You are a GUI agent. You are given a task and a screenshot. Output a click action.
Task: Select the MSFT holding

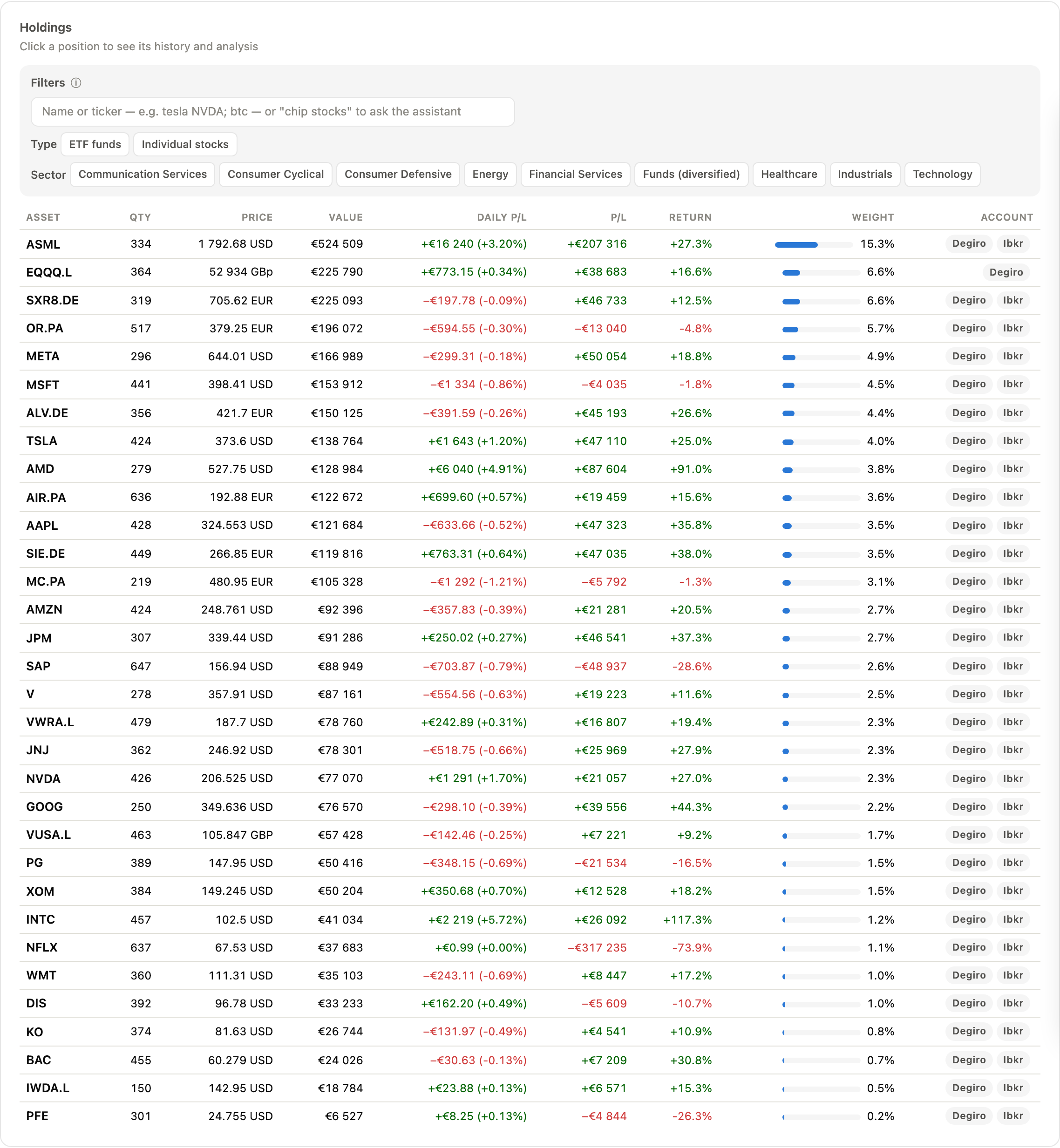(530, 384)
